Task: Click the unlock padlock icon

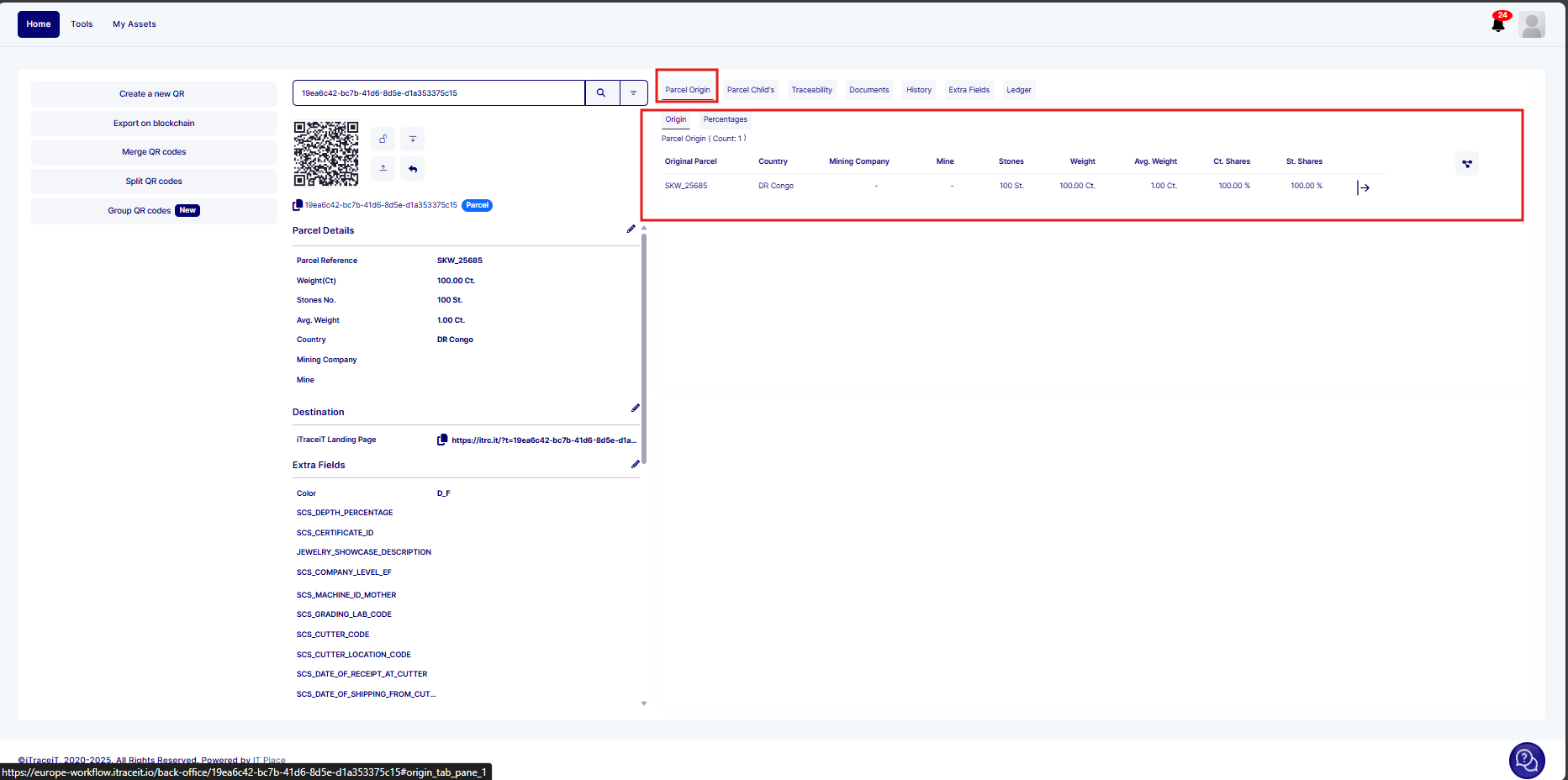Action: click(383, 139)
